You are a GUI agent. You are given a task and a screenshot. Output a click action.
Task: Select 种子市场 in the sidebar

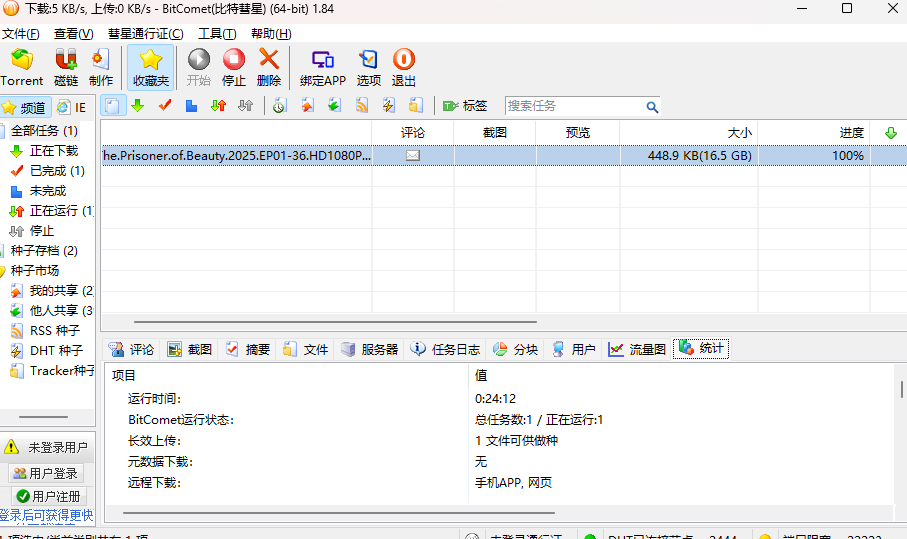click(35, 271)
